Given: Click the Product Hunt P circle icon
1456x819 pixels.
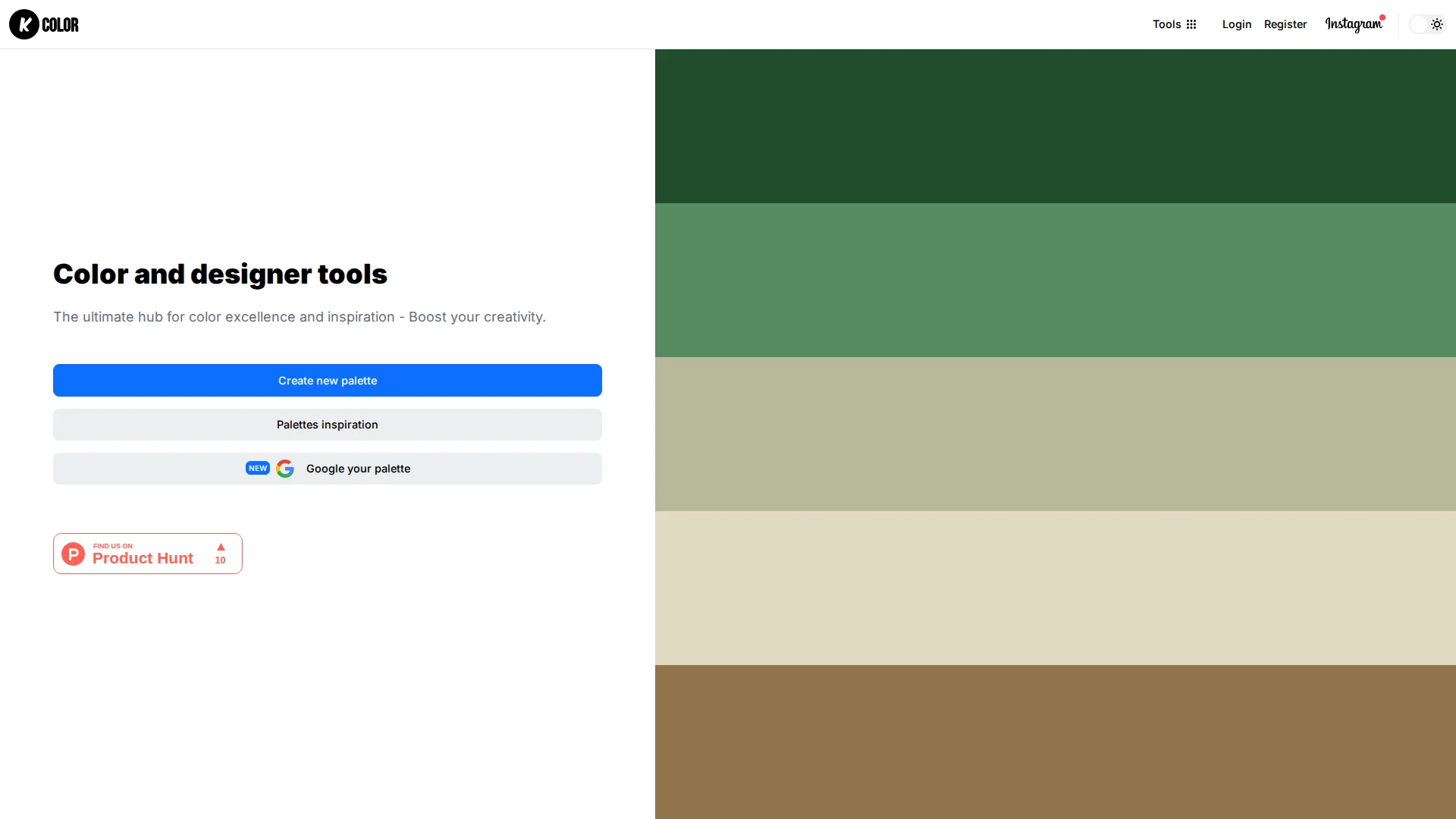Looking at the screenshot, I should (74, 554).
